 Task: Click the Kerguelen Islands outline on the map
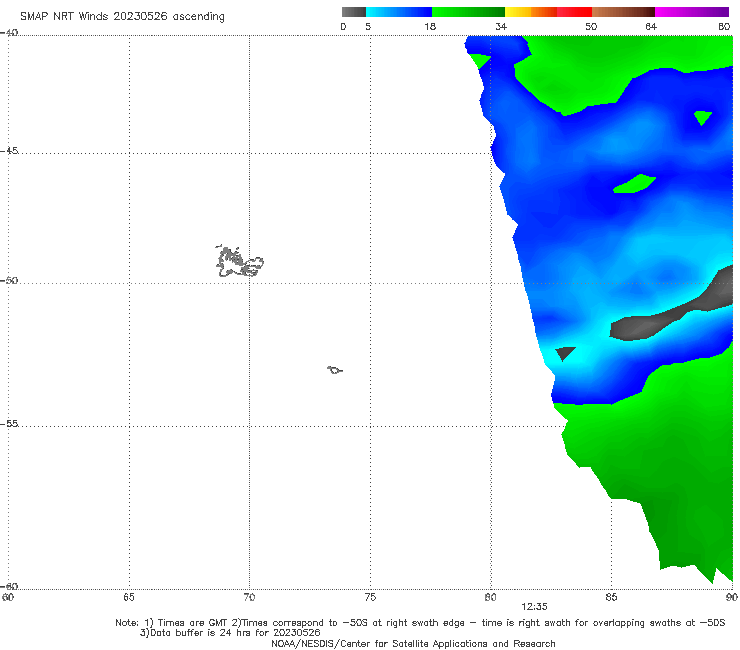pyautogui.click(x=239, y=261)
